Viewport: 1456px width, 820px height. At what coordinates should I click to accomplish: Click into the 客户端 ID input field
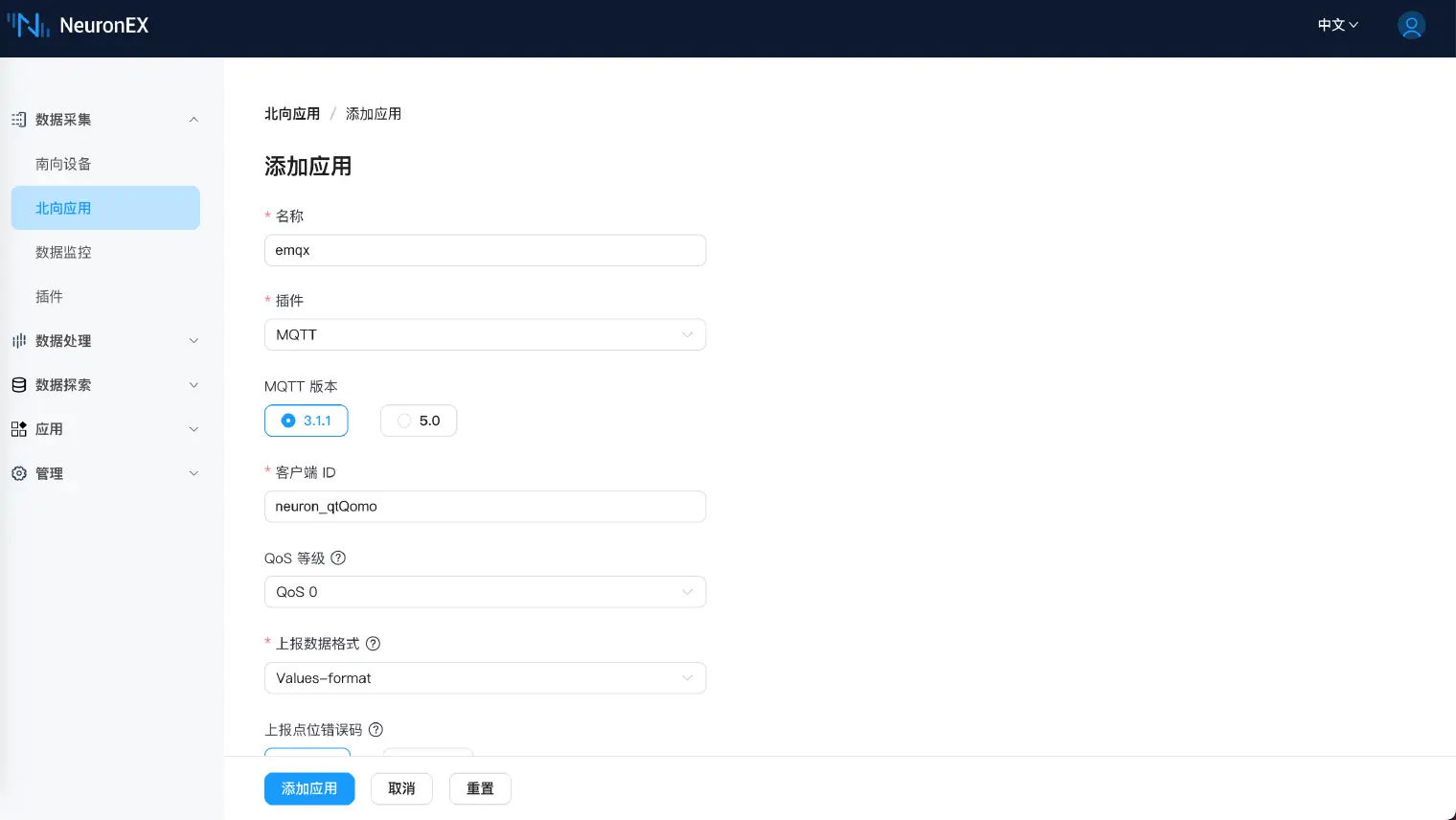coord(485,507)
